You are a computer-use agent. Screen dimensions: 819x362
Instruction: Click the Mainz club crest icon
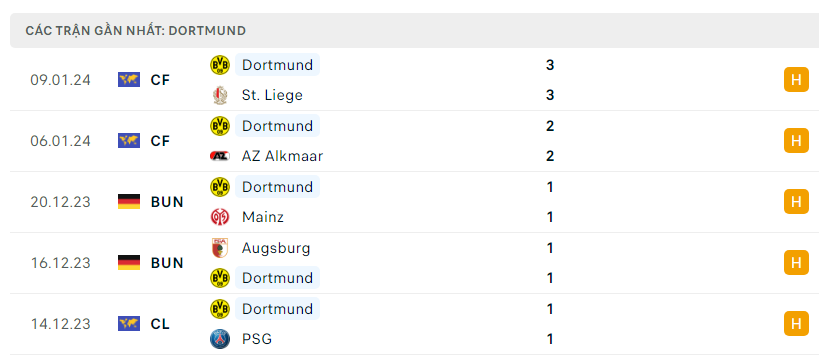click(x=220, y=217)
